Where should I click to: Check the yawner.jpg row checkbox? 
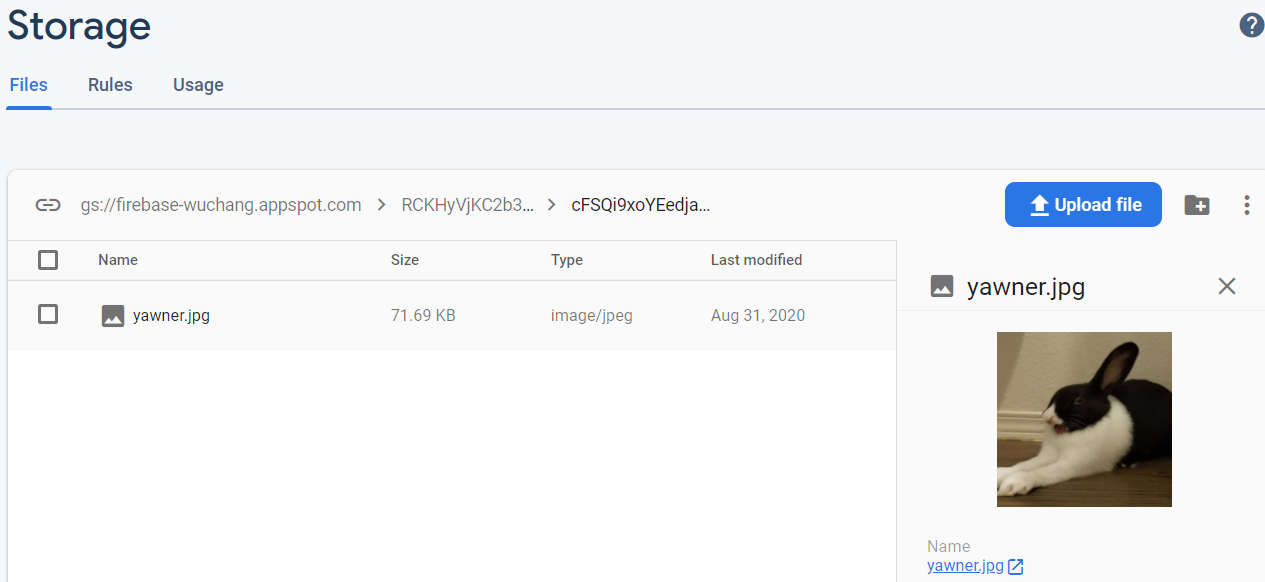click(x=48, y=315)
